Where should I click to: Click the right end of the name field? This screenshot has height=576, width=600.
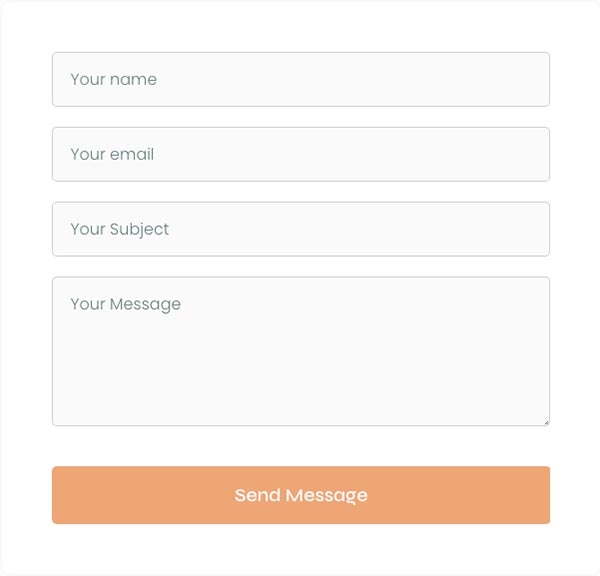coord(530,79)
